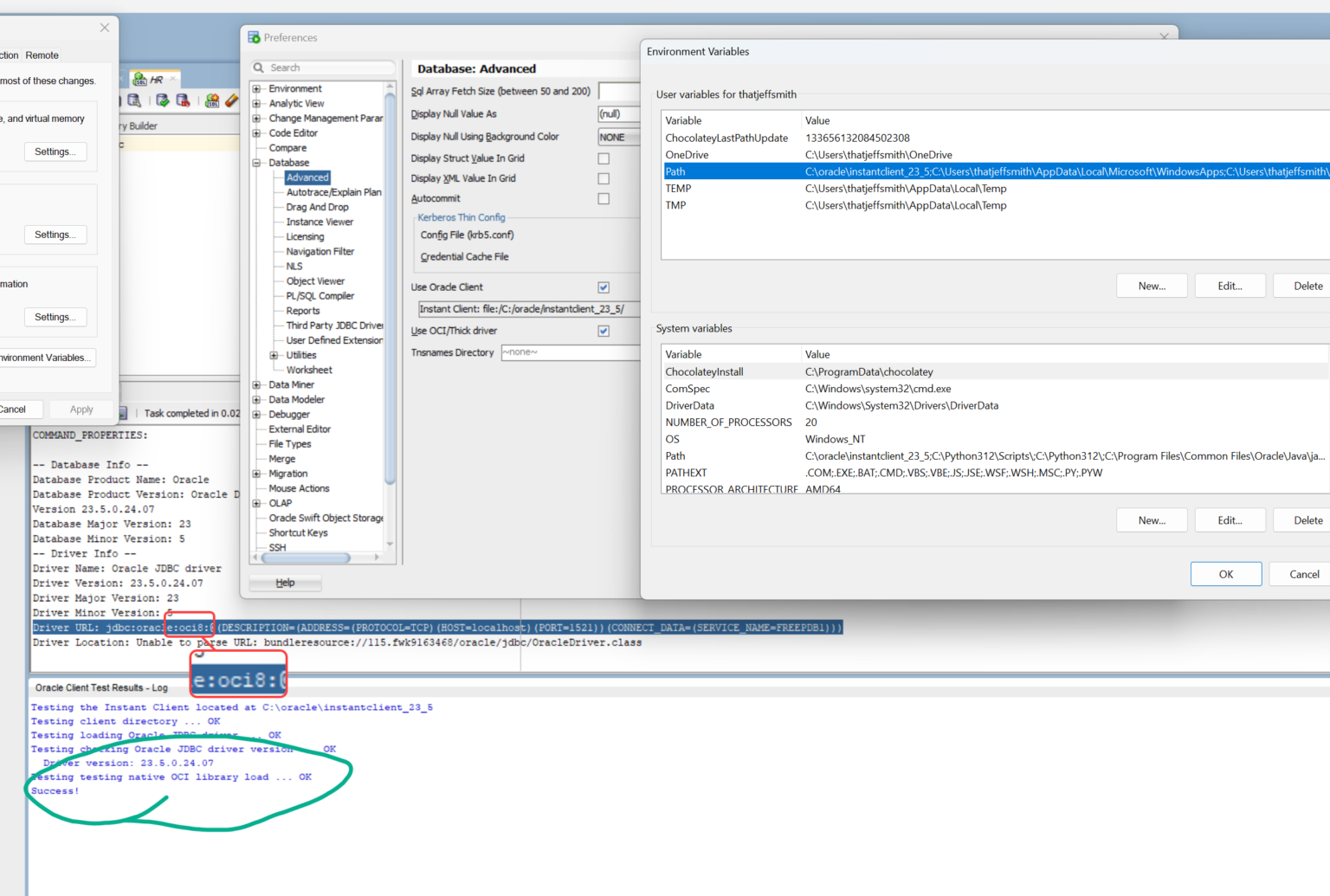
Task: Expand the Utilities tree node
Action: [274, 355]
